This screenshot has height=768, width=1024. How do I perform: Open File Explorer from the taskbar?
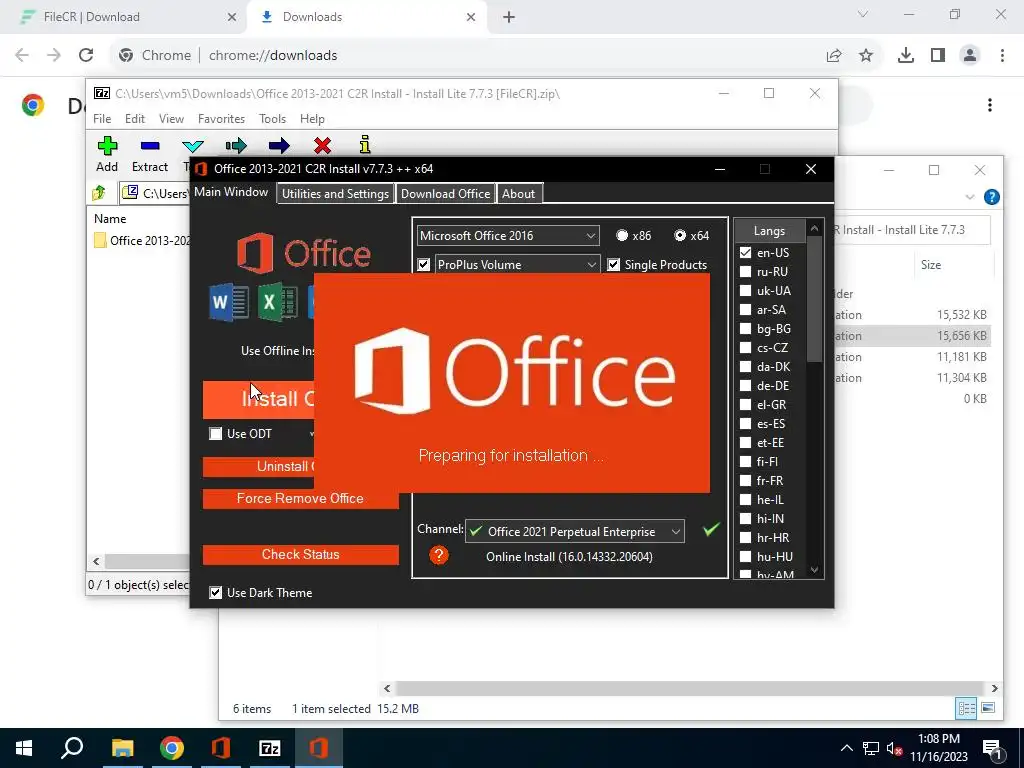tap(122, 748)
